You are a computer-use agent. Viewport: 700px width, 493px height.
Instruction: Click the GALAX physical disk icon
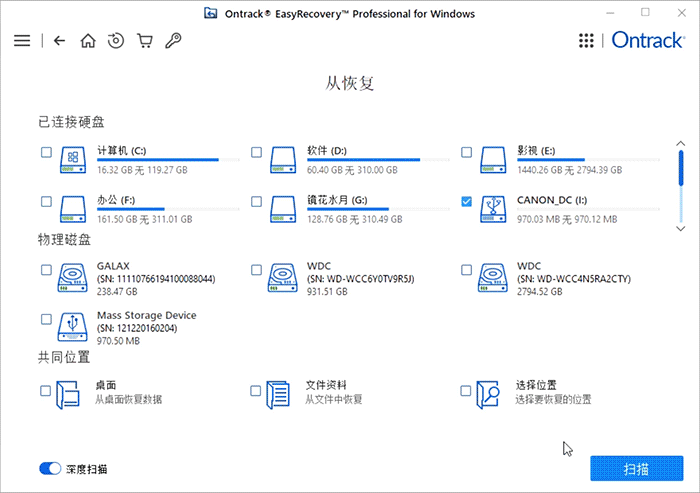click(72, 277)
